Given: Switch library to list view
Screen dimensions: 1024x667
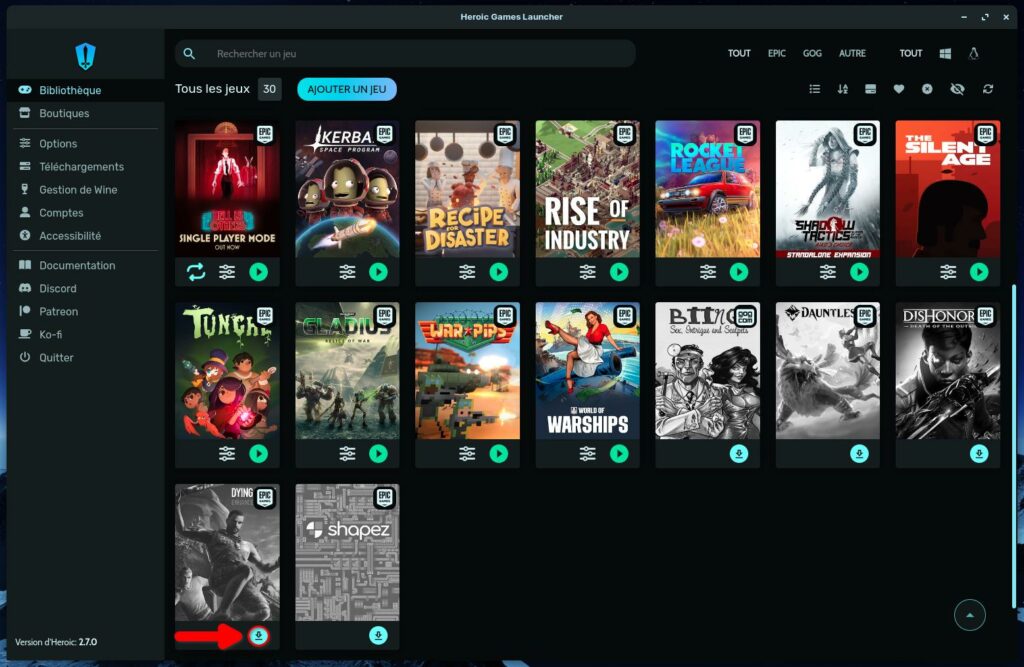Looking at the screenshot, I should [x=815, y=89].
